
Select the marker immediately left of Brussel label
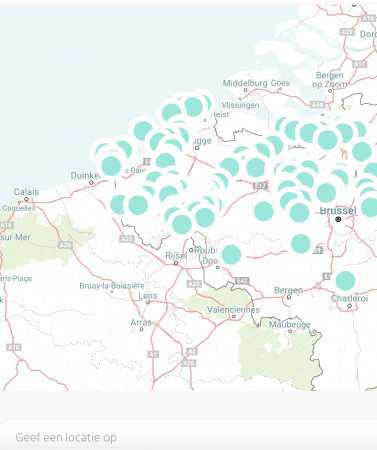pyautogui.click(x=299, y=213)
